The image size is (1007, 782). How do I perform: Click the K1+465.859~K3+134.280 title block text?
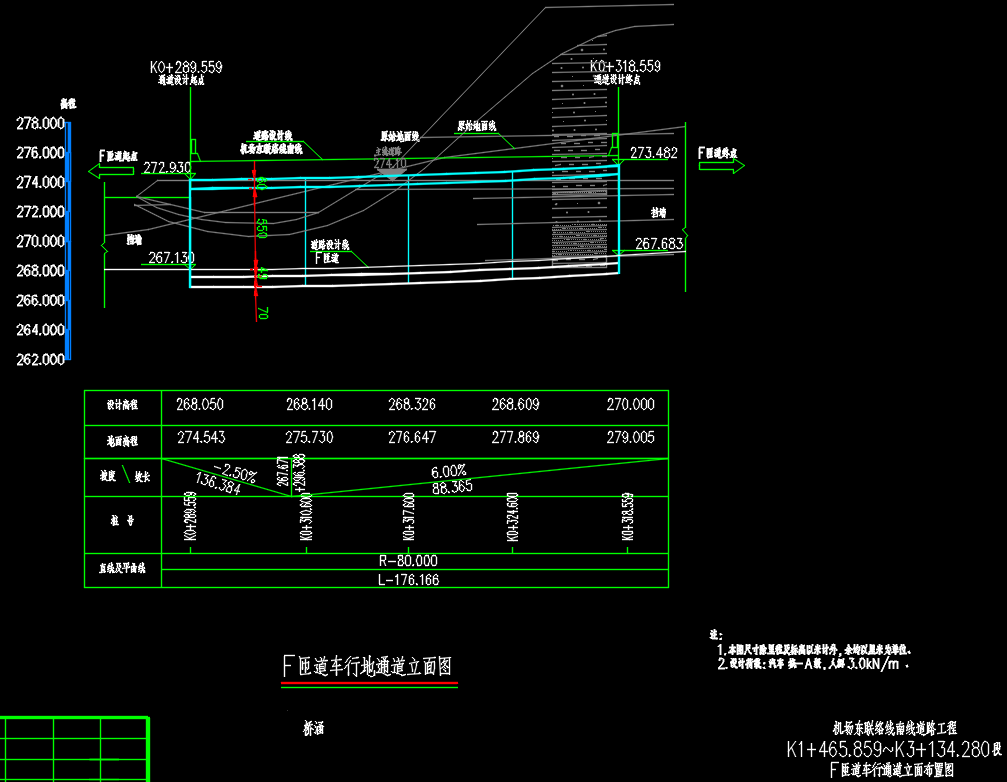887,749
